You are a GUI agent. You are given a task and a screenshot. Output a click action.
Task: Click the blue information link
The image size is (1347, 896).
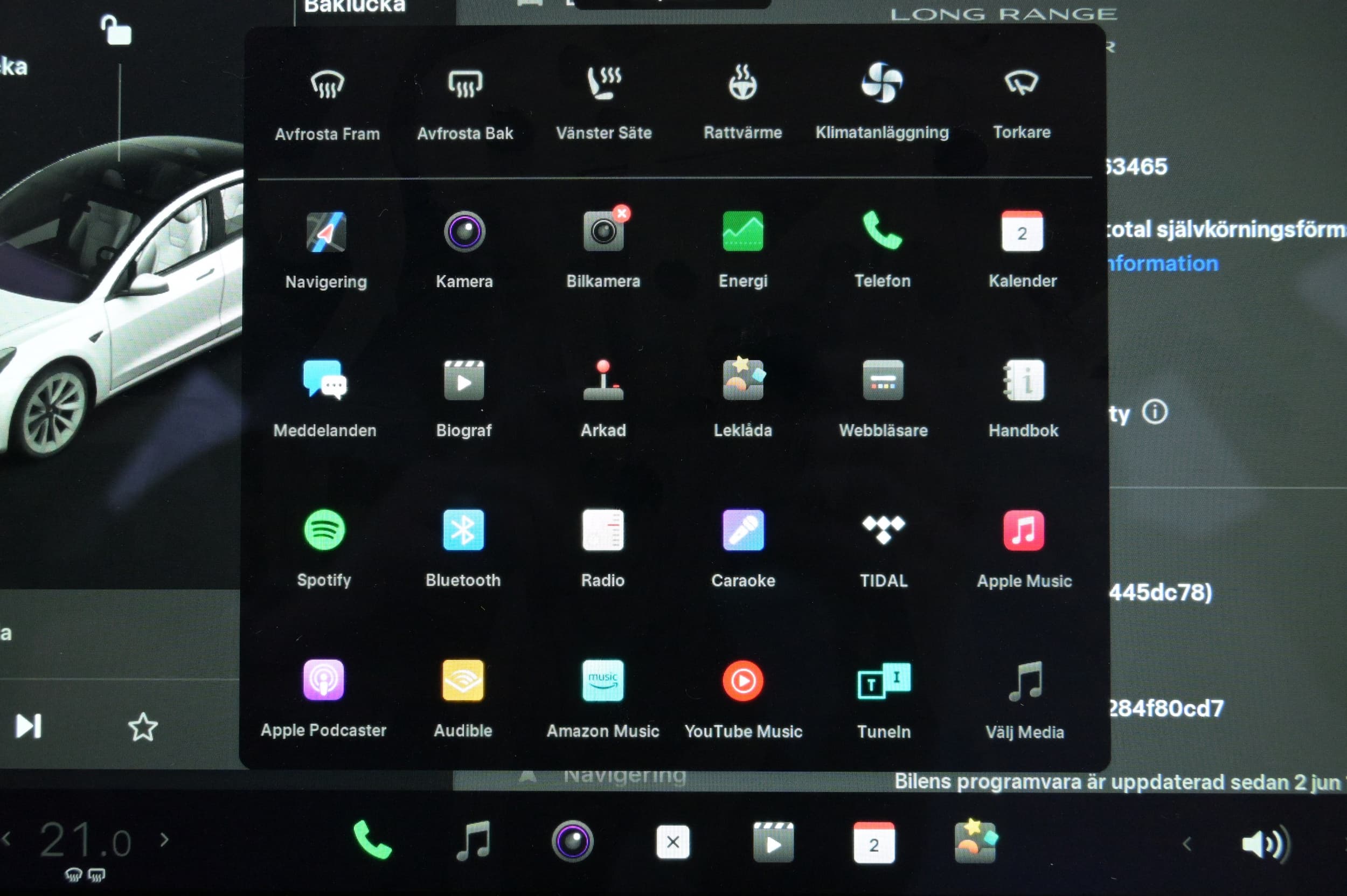(x=1163, y=263)
